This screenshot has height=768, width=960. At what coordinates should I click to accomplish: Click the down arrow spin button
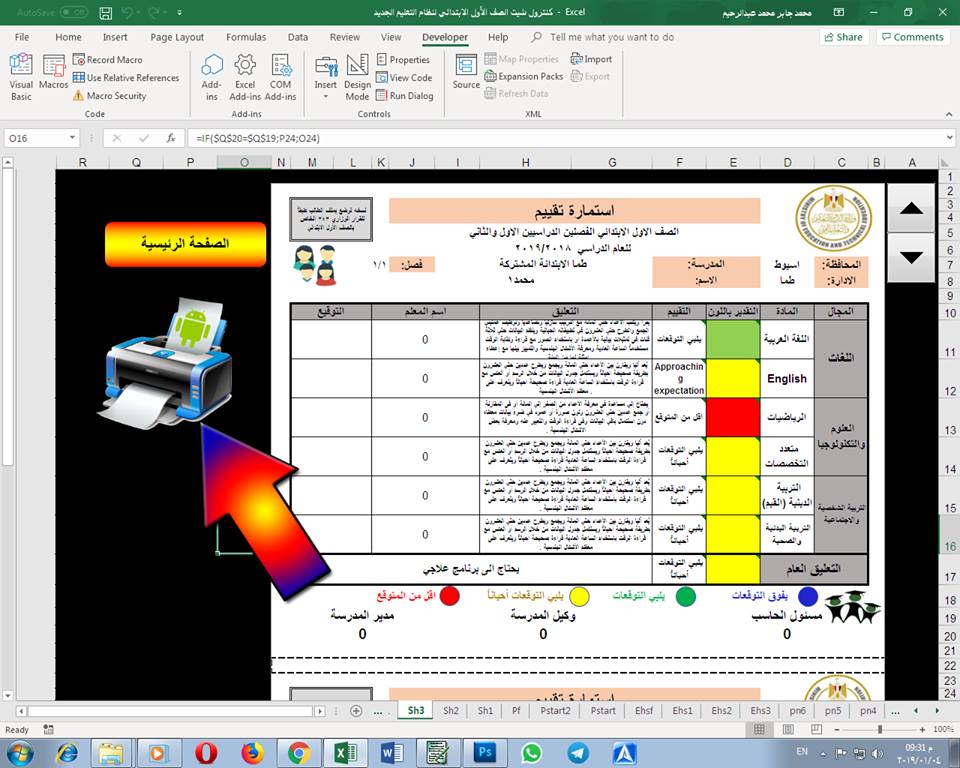(911, 257)
